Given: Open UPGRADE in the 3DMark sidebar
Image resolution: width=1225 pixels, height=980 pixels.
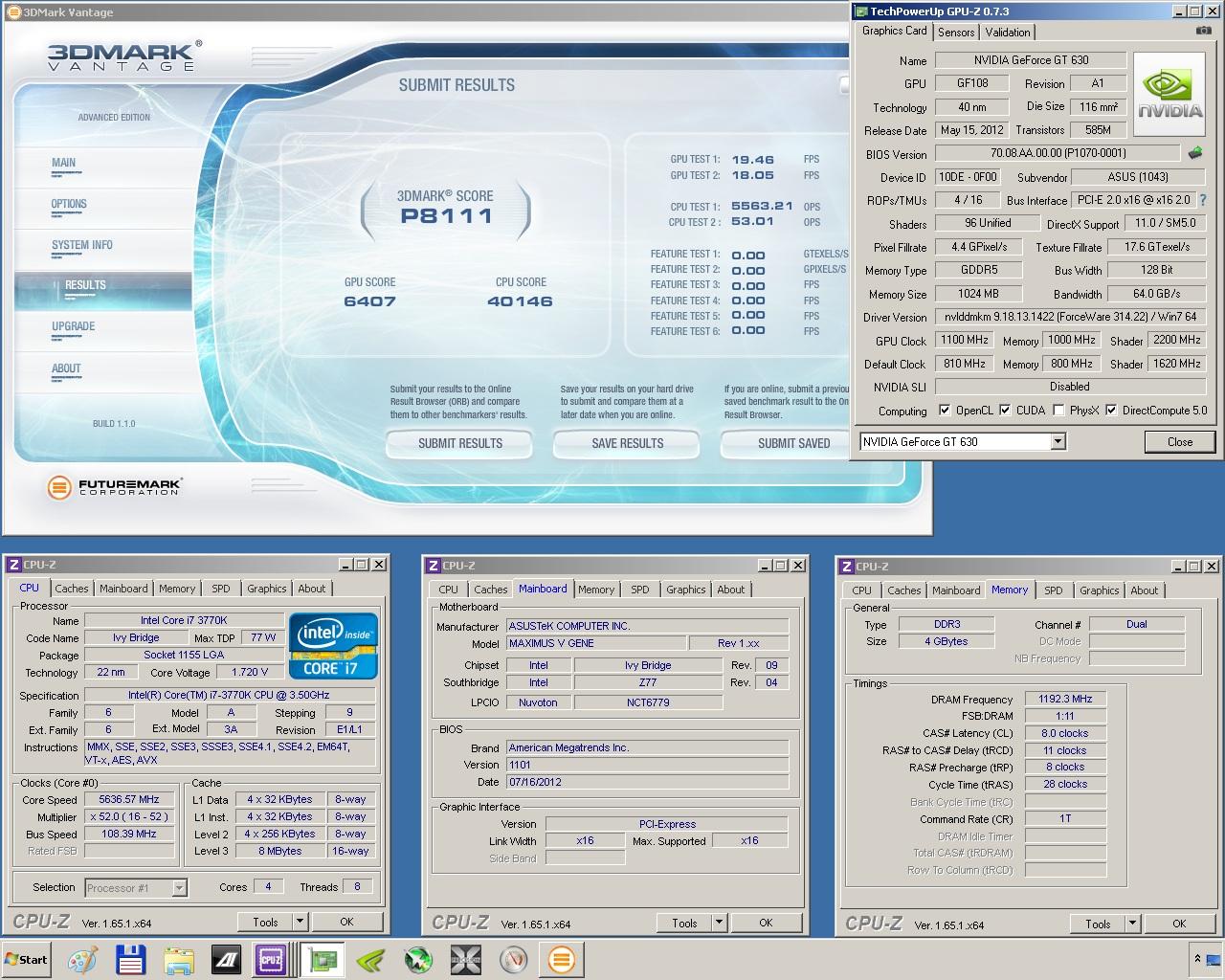Looking at the screenshot, I should pos(74,326).
